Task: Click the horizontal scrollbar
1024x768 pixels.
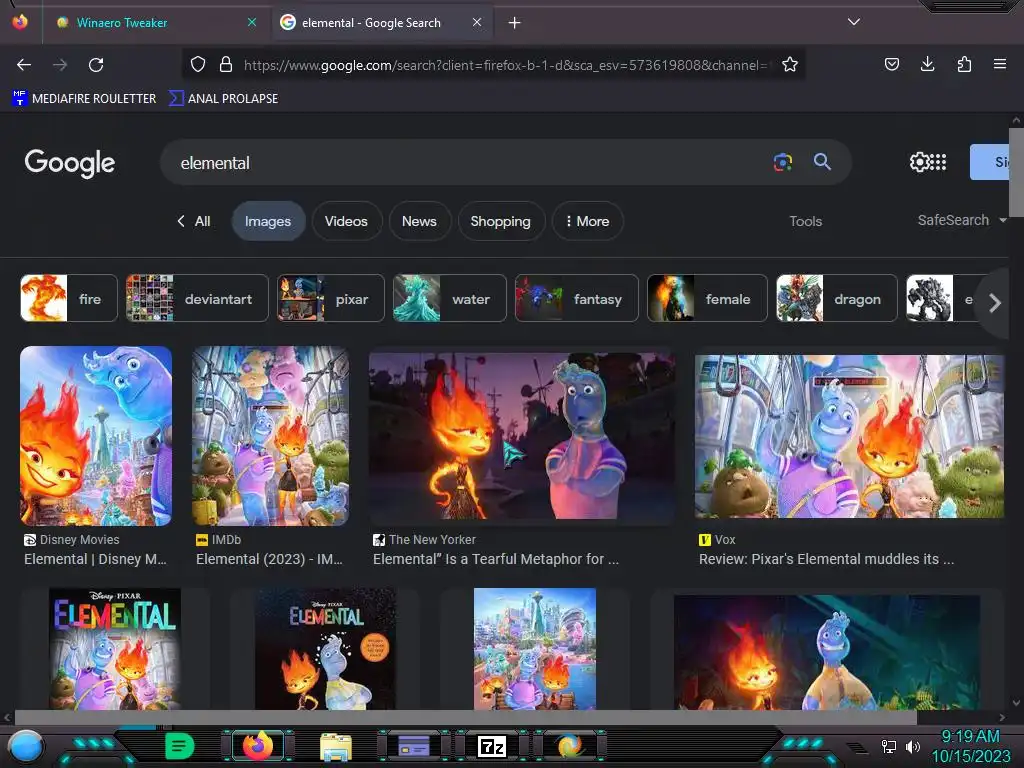Action: tap(466, 717)
